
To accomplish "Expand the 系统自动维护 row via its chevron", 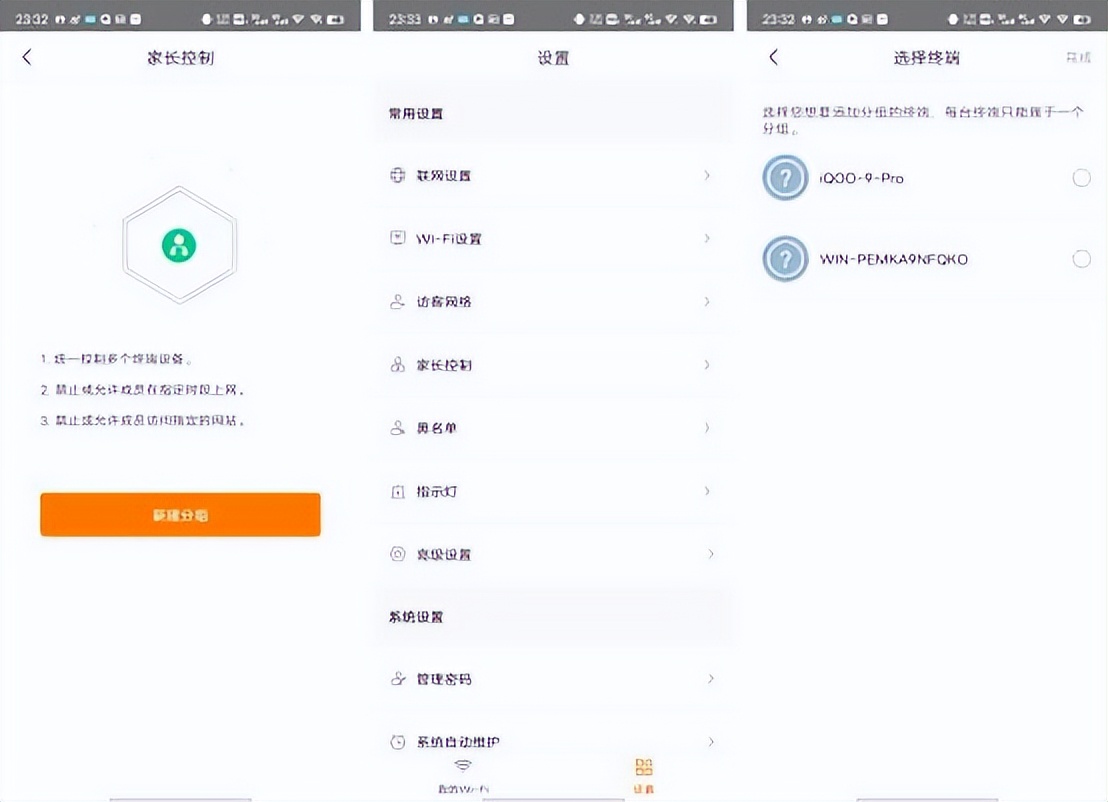I will (709, 742).
